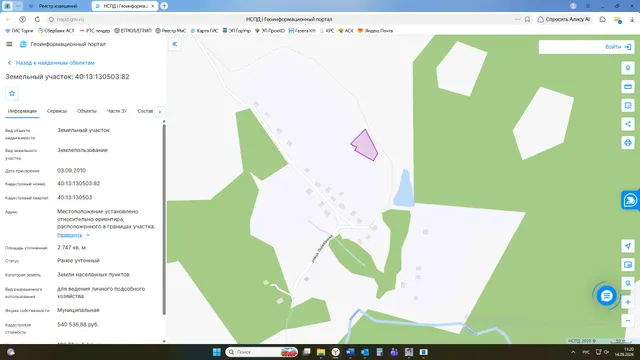The image size is (640, 360).
Task: Switch to Состав tab
Action: [145, 111]
